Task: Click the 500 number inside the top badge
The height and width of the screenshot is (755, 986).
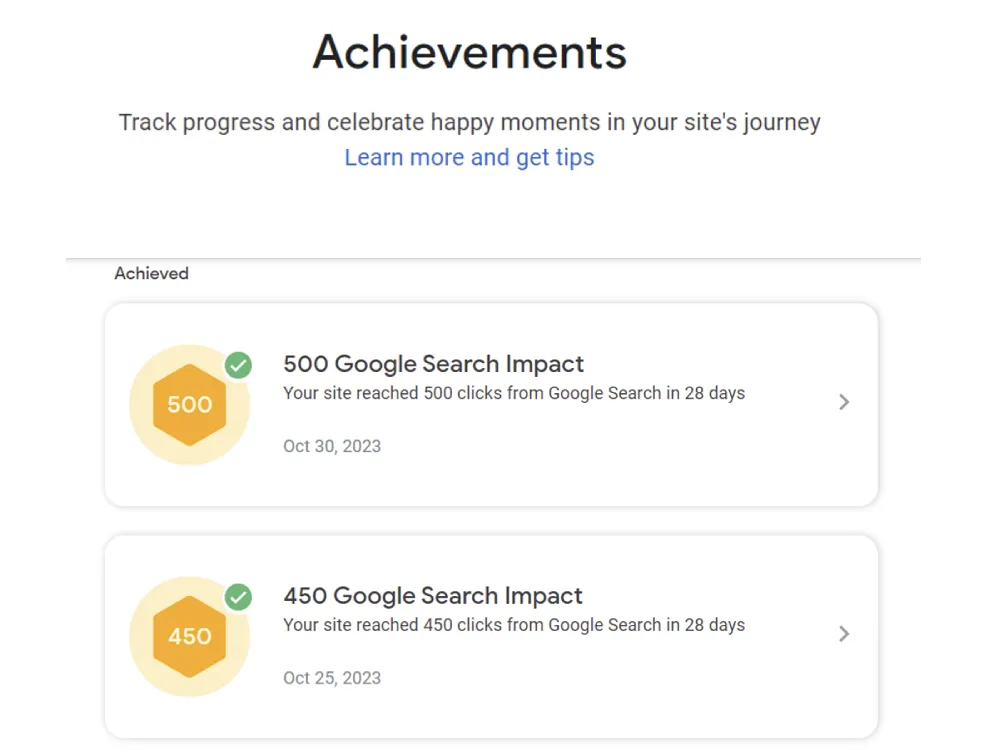Action: [x=190, y=404]
